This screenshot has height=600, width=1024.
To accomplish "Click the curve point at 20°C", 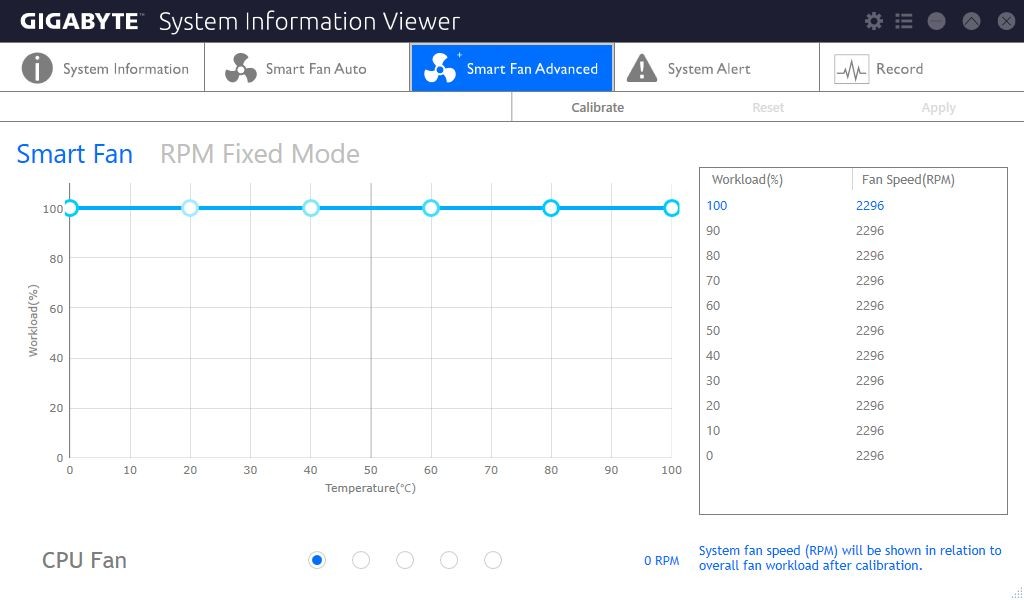I will click(x=190, y=208).
